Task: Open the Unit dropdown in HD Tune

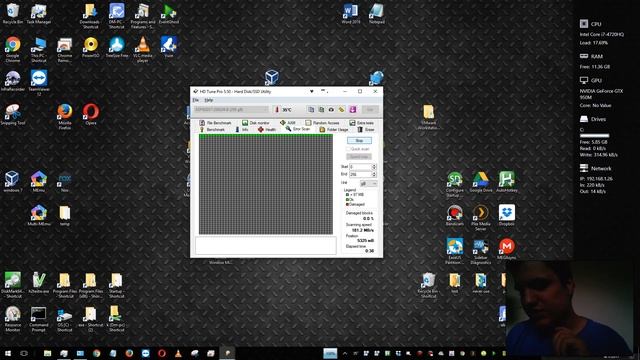Action: (x=369, y=183)
